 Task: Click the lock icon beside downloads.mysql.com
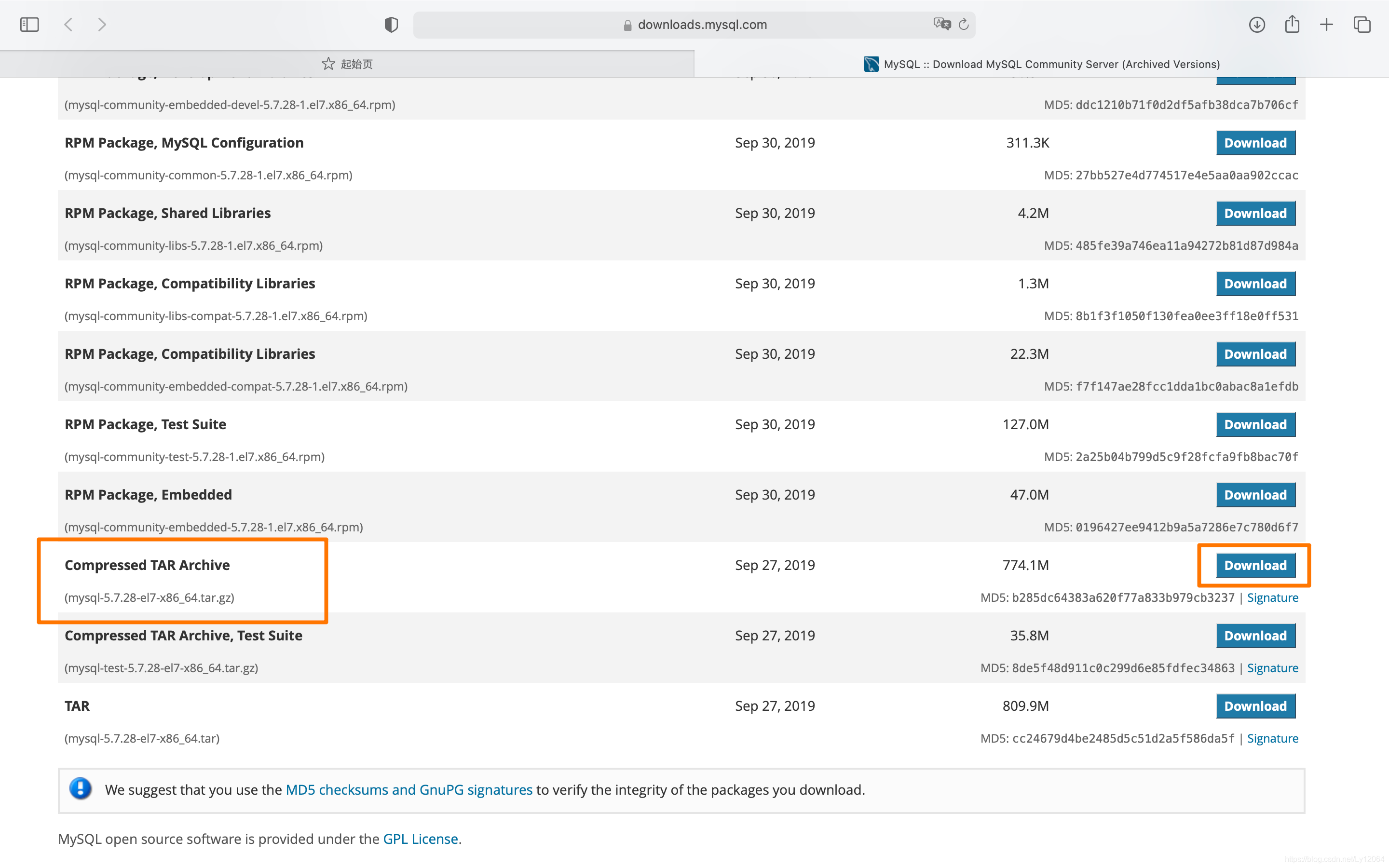click(627, 25)
